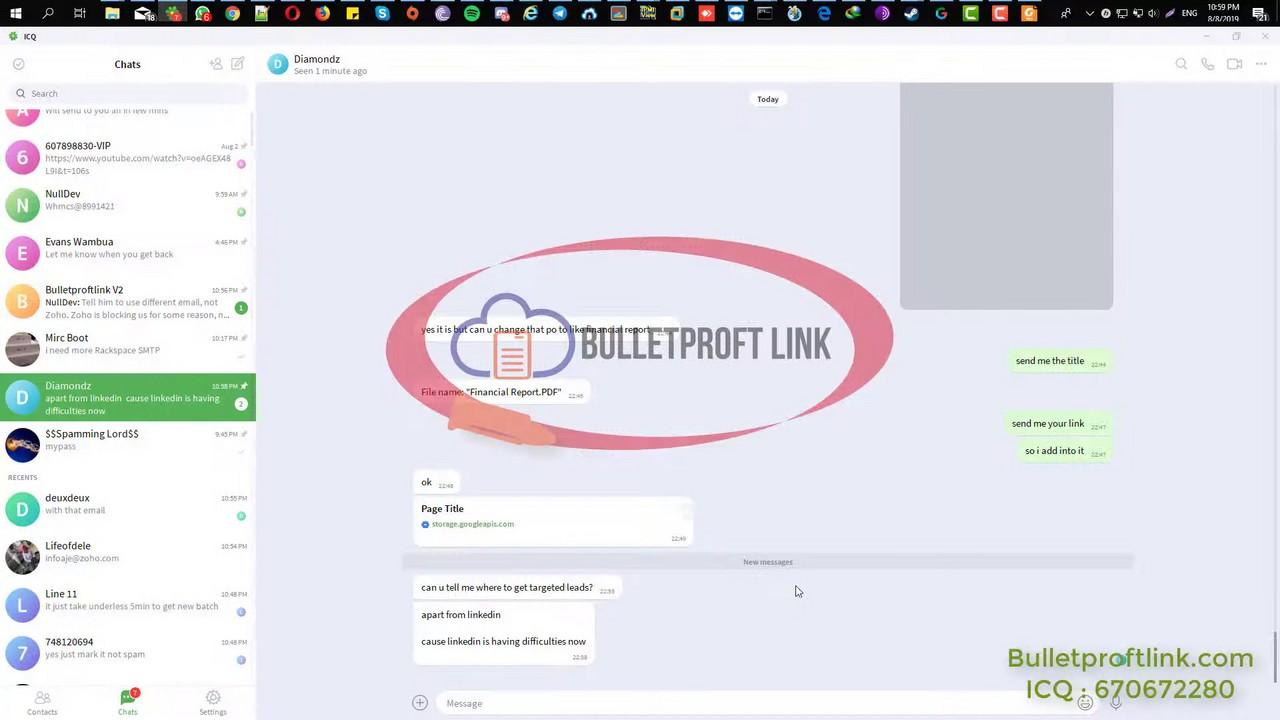1280x720 pixels.
Task: Open the Evans Wambua chat
Action: click(128, 253)
